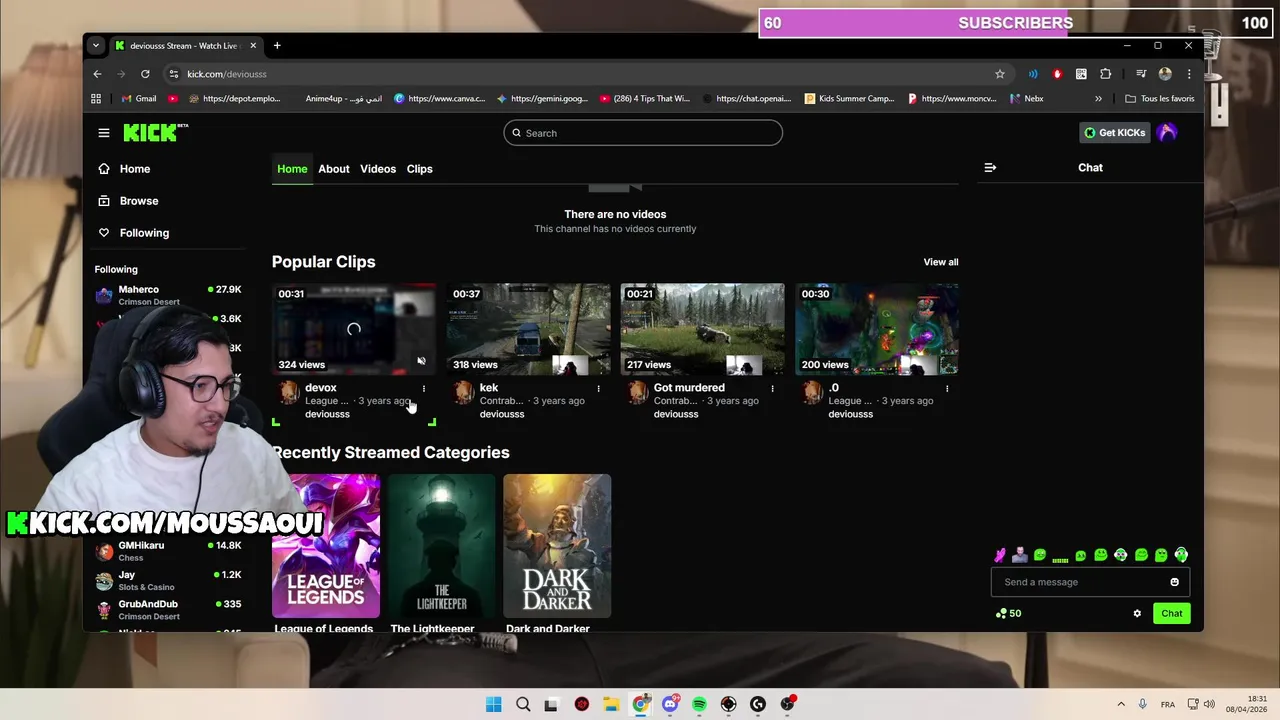This screenshot has width=1280, height=720.
Task: Click the 50 channel points balance
Action: [x=1009, y=614]
